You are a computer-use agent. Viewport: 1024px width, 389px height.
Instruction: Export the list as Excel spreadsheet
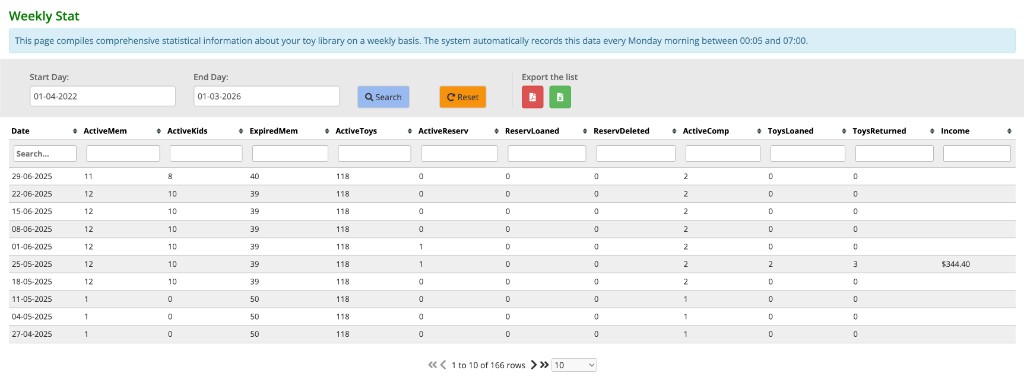(x=560, y=97)
